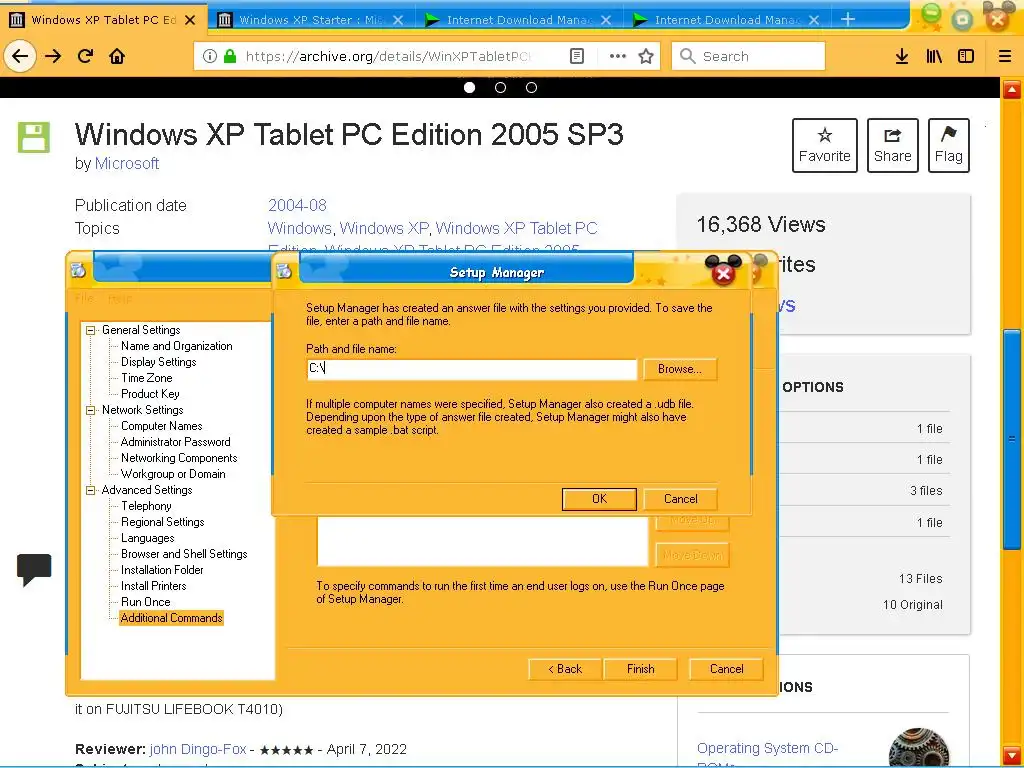Switch to the first Internet Download Manager tab
This screenshot has width=1024, height=768.
(519, 20)
